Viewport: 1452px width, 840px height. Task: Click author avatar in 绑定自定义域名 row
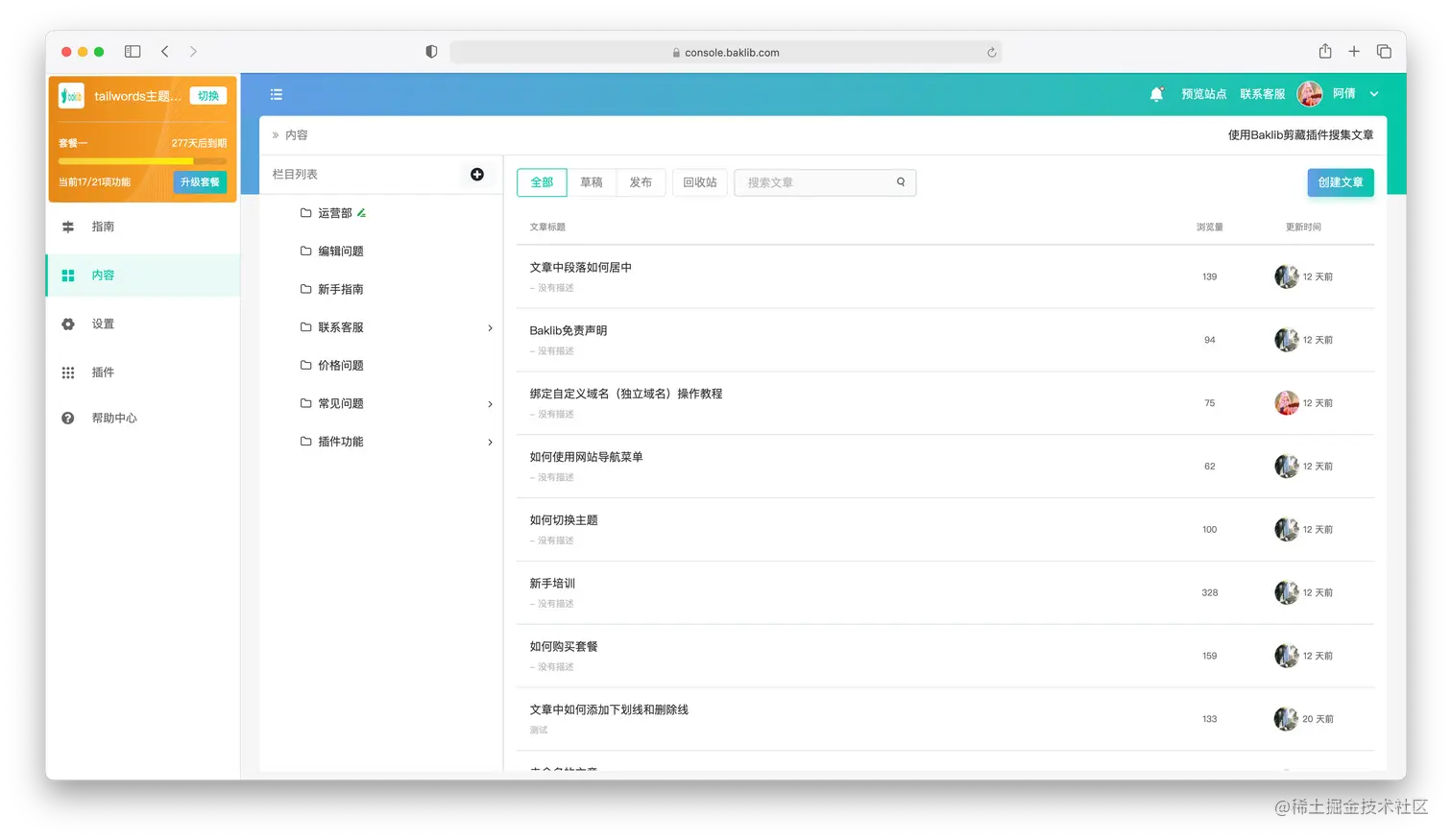pyautogui.click(x=1287, y=403)
